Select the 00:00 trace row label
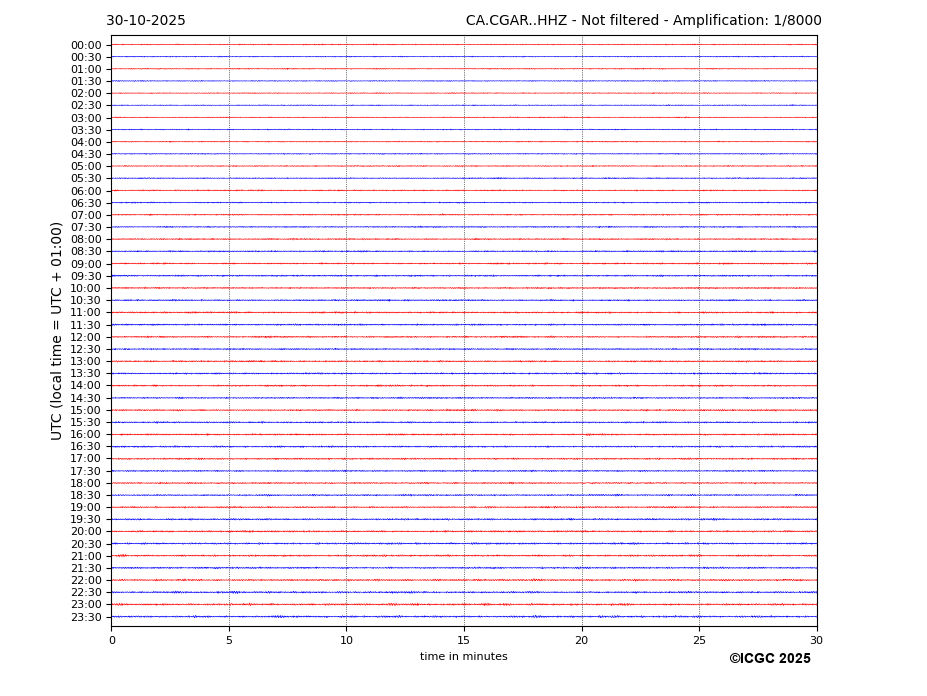The image size is (927, 696). (x=86, y=45)
